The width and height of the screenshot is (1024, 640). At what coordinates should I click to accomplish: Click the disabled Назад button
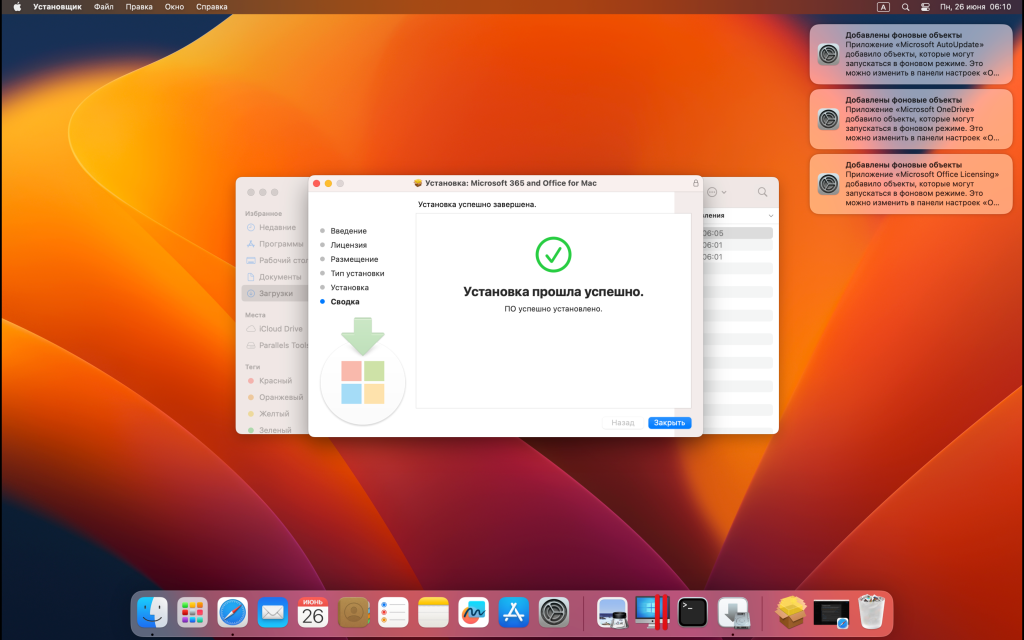coord(622,423)
